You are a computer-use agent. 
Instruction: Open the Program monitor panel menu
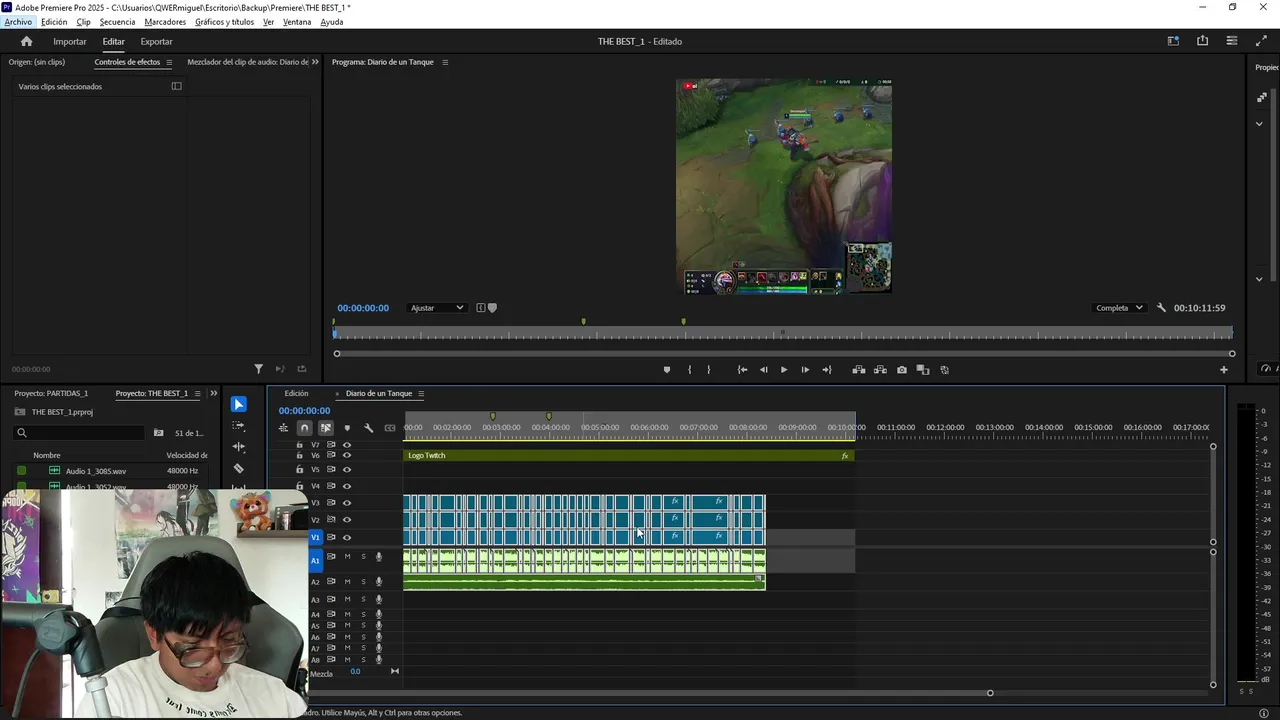point(445,62)
